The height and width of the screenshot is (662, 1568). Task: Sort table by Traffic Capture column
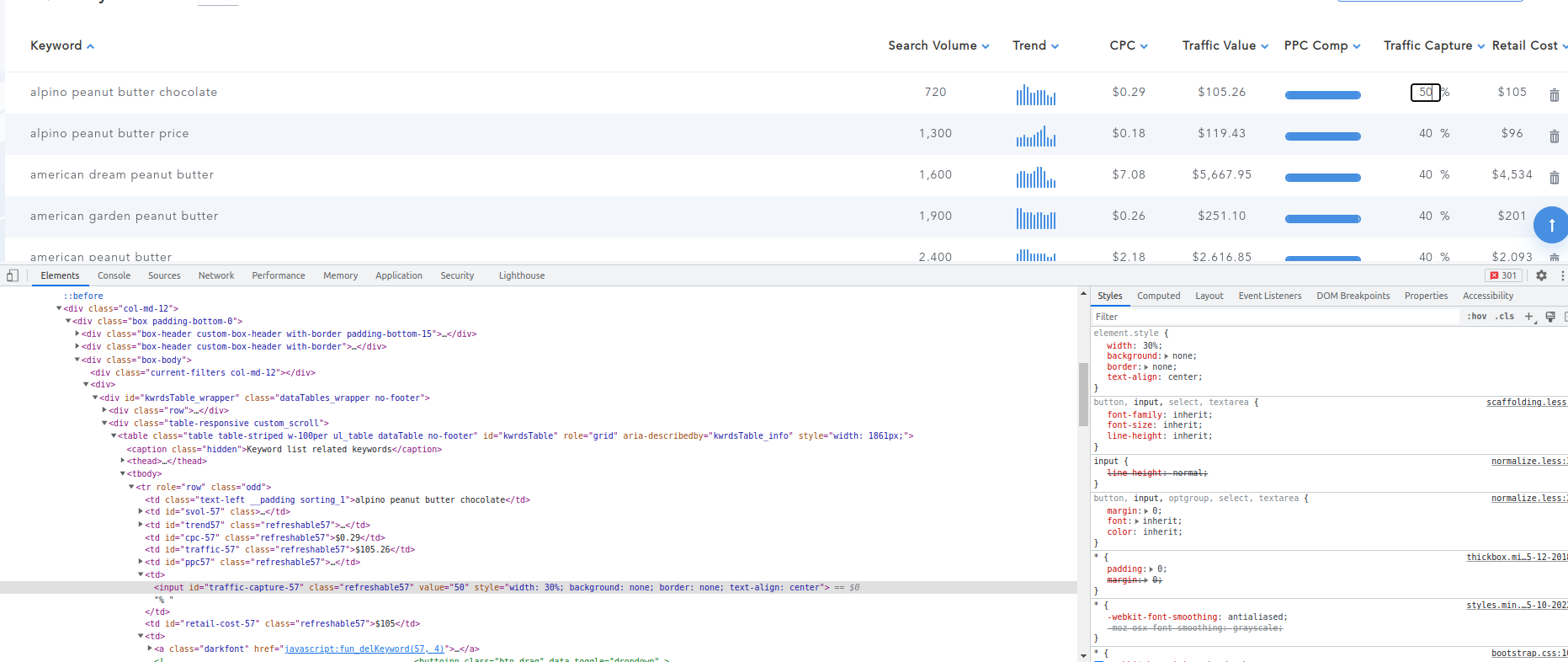pyautogui.click(x=1434, y=45)
